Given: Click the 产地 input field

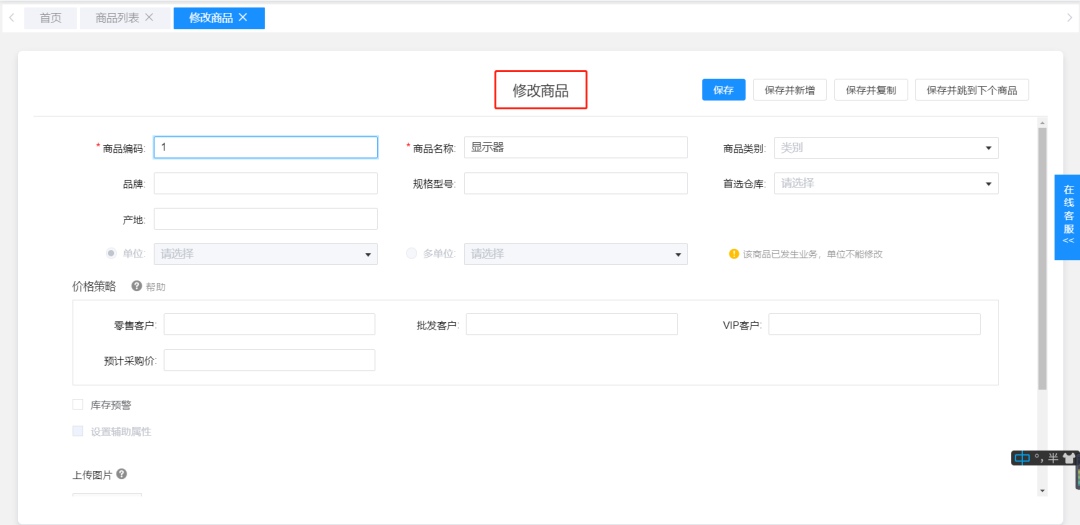Looking at the screenshot, I should click(266, 219).
